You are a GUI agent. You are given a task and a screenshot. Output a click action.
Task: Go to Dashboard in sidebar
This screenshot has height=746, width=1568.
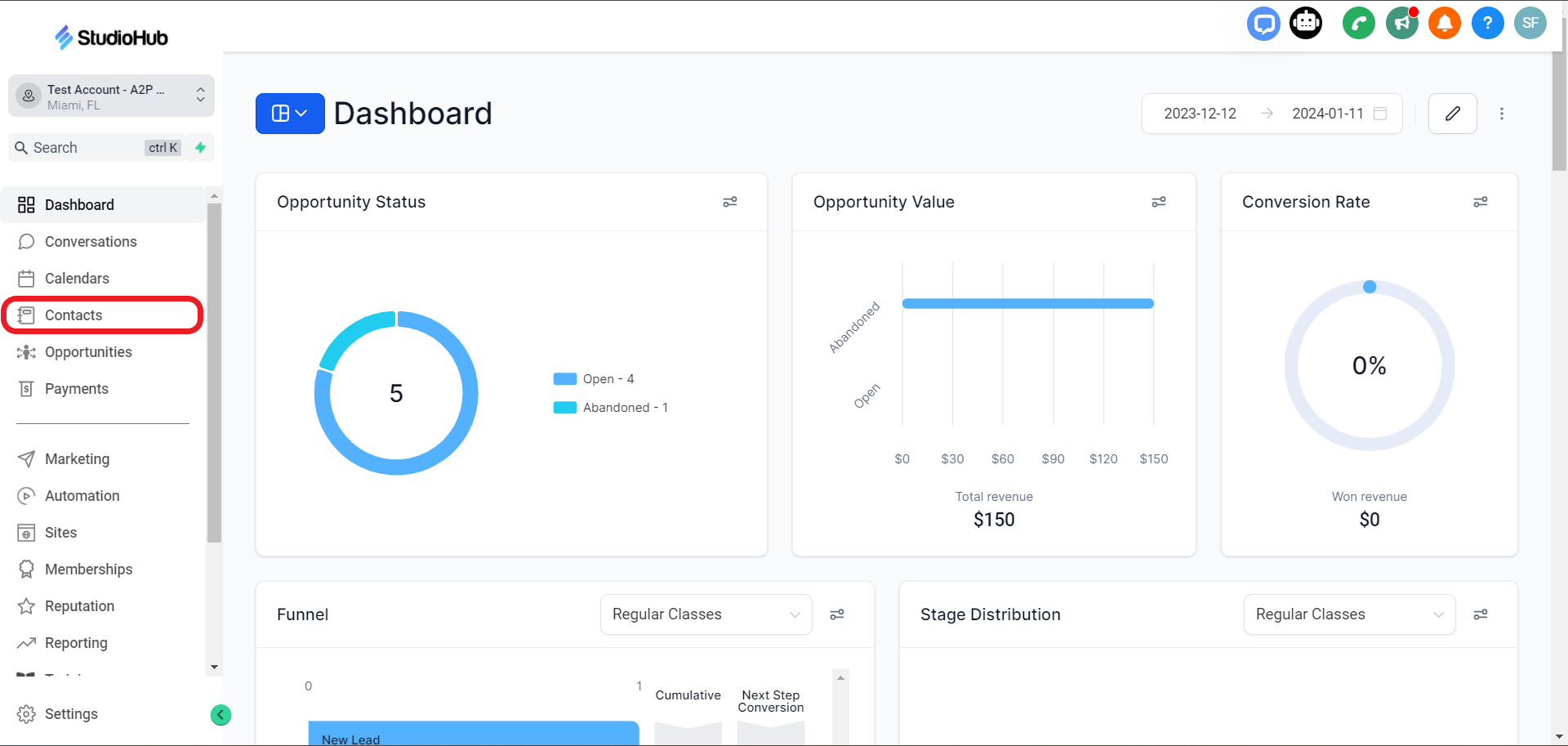pyautogui.click(x=103, y=205)
